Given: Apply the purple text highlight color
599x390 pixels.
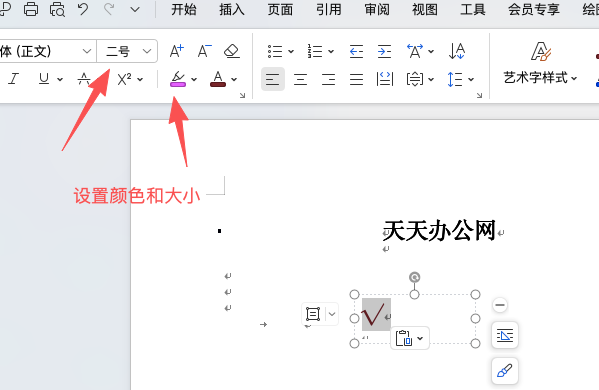Looking at the screenshot, I should pyautogui.click(x=178, y=79).
